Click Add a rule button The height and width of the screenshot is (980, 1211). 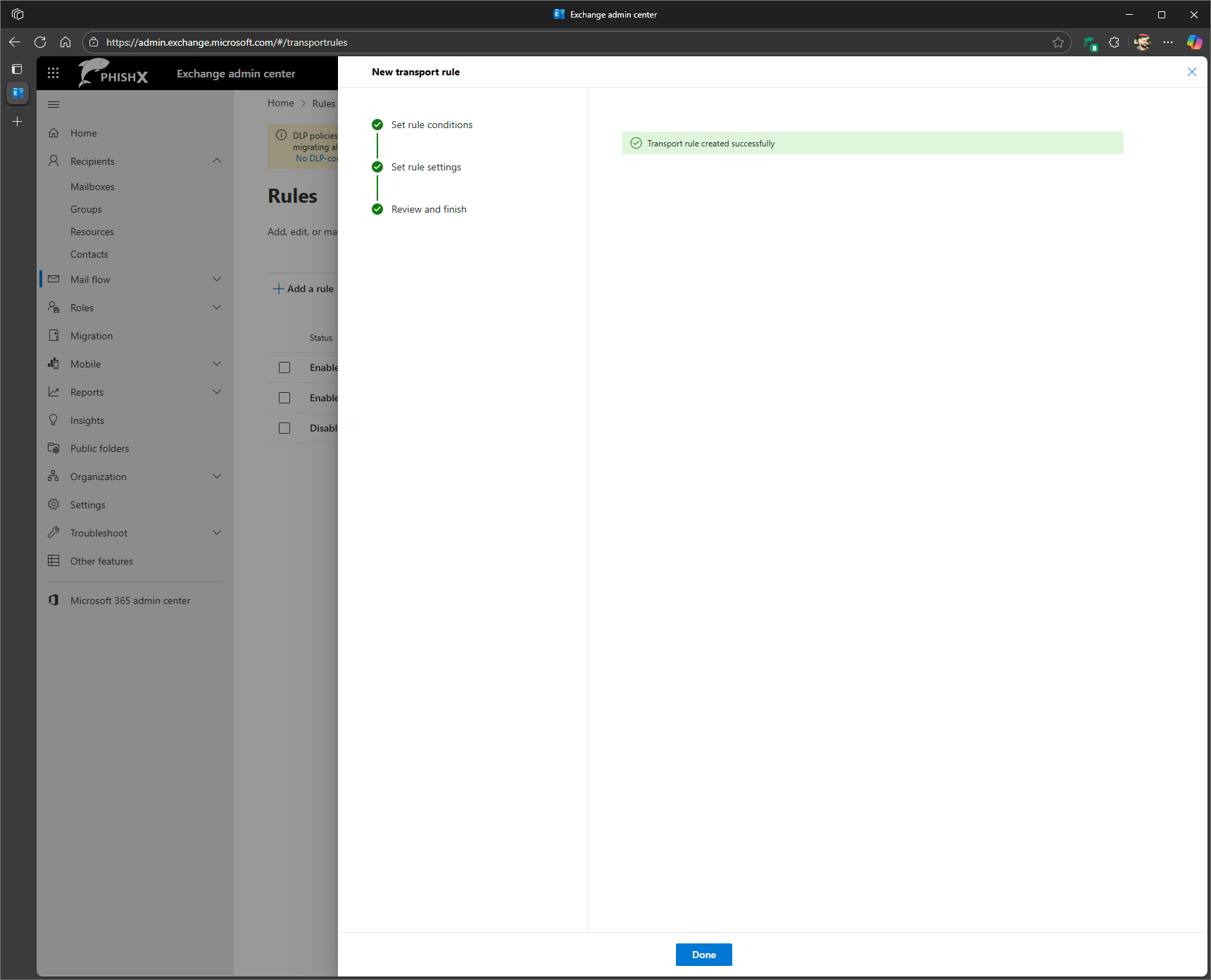coord(303,289)
